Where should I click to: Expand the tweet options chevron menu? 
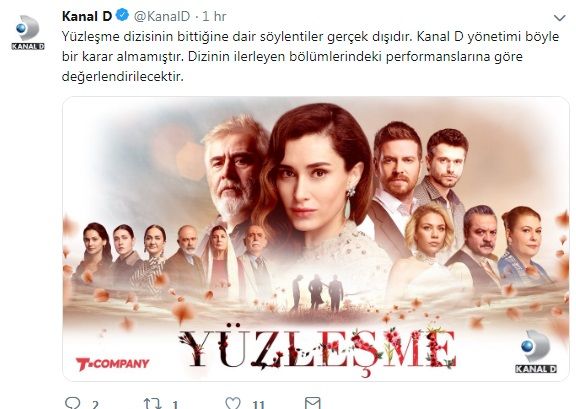pyautogui.click(x=559, y=18)
